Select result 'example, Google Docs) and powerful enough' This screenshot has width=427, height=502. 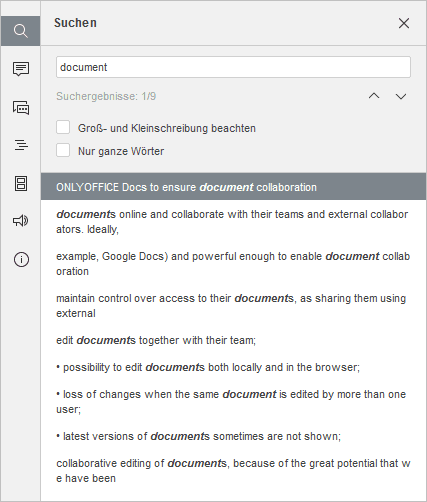click(x=233, y=263)
